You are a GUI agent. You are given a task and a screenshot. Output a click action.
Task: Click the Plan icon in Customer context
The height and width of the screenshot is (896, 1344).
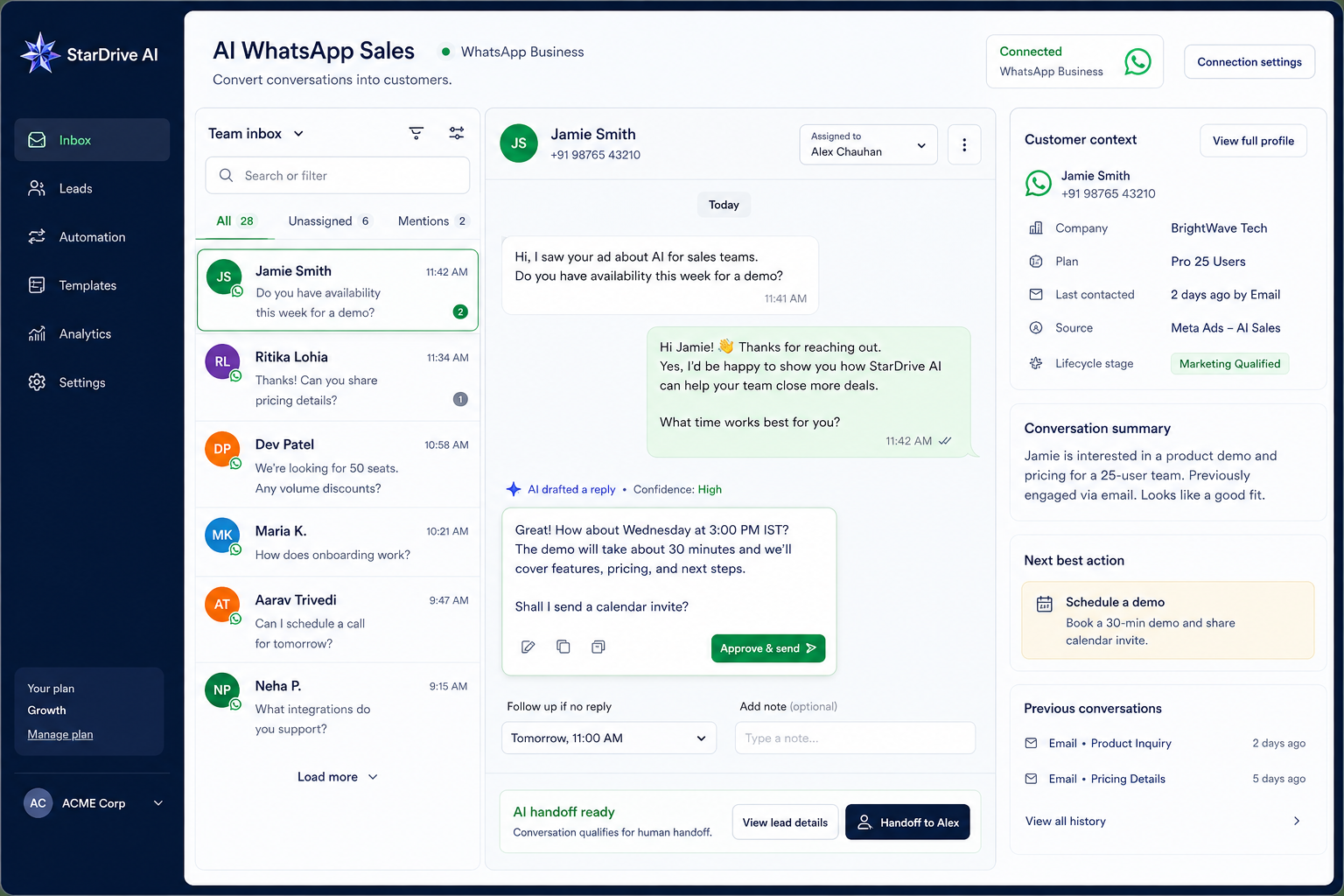point(1036,262)
